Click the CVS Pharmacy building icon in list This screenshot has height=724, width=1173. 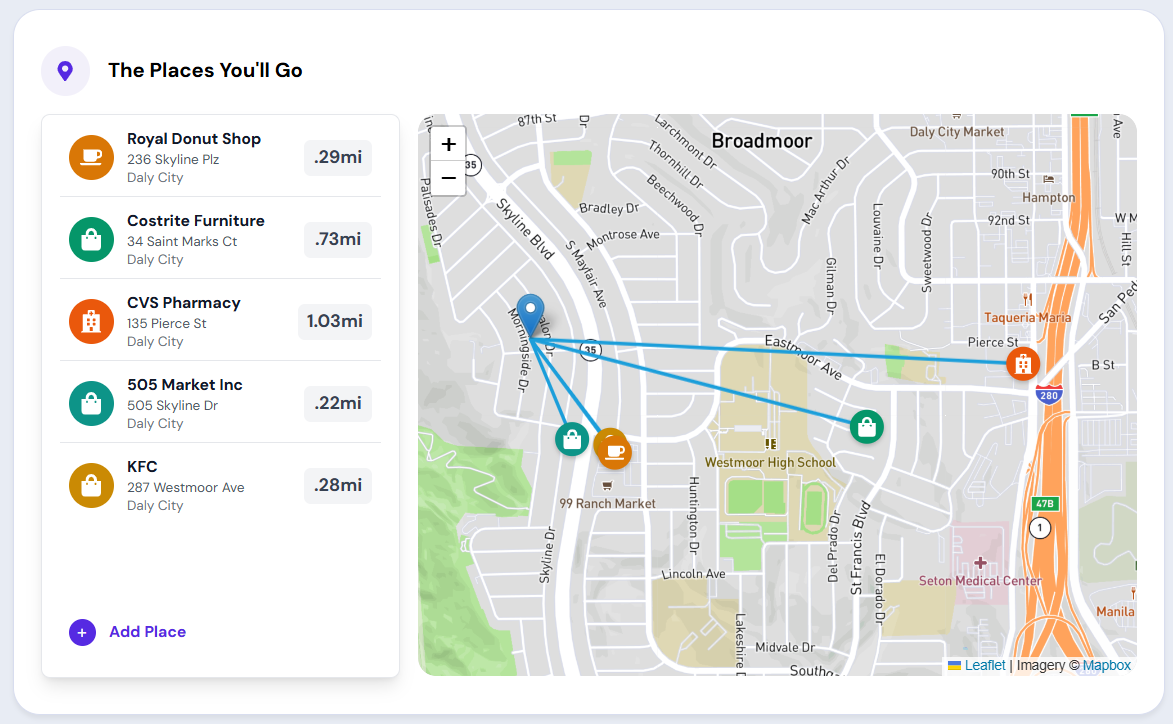[91, 322]
